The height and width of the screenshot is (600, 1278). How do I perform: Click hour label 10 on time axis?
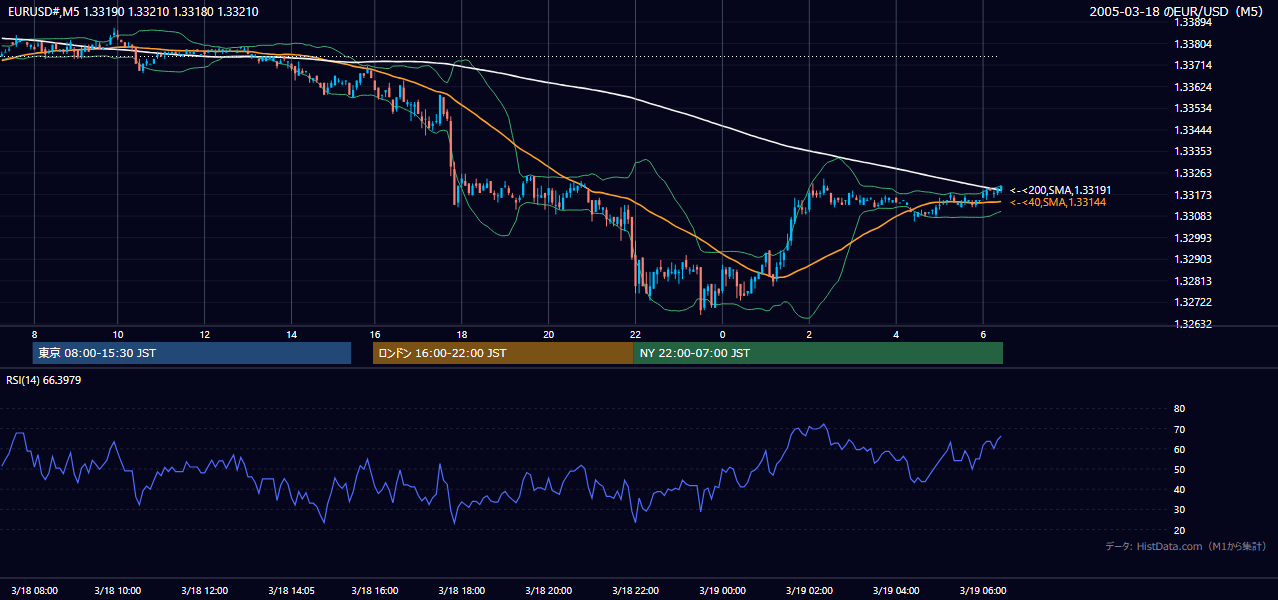118,334
